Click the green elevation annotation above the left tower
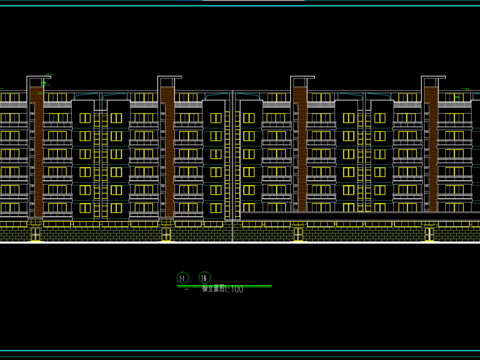This screenshot has height=360, width=480. 49,74
